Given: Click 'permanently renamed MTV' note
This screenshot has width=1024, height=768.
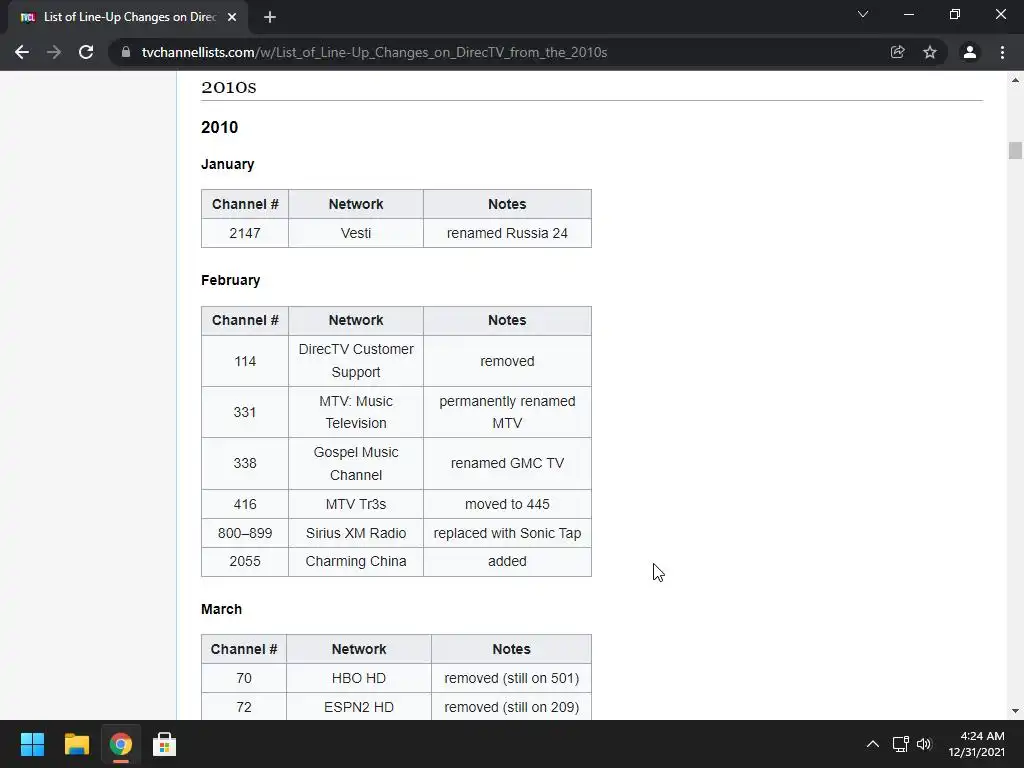Looking at the screenshot, I should [507, 412].
